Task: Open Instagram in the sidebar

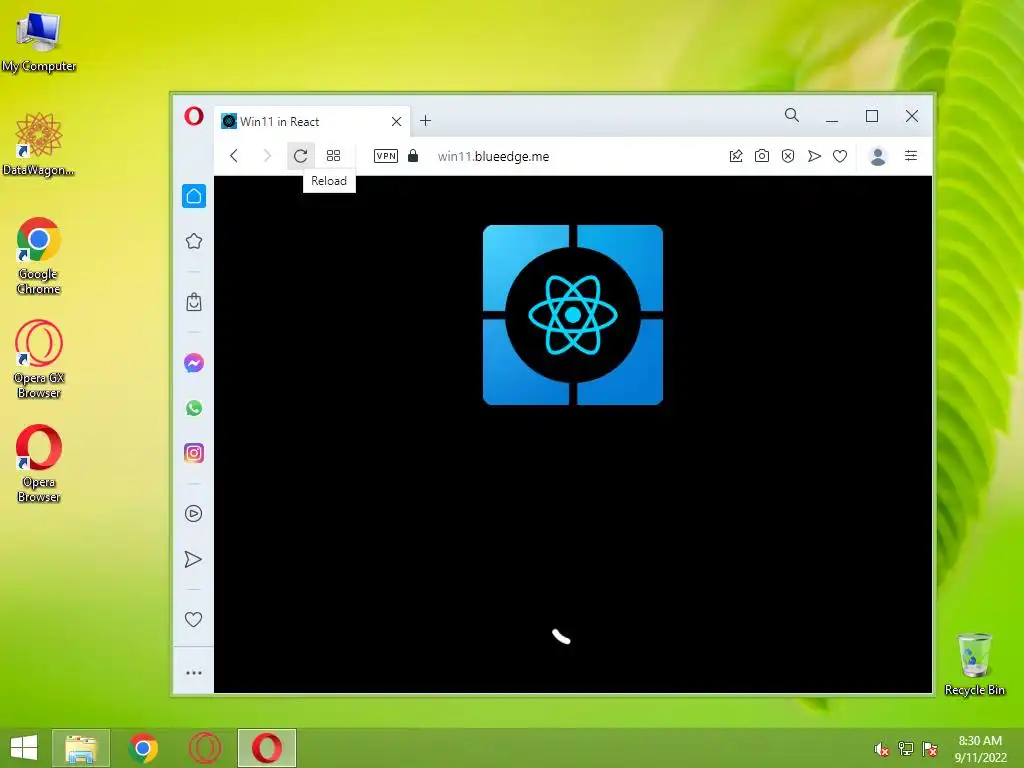Action: (194, 453)
